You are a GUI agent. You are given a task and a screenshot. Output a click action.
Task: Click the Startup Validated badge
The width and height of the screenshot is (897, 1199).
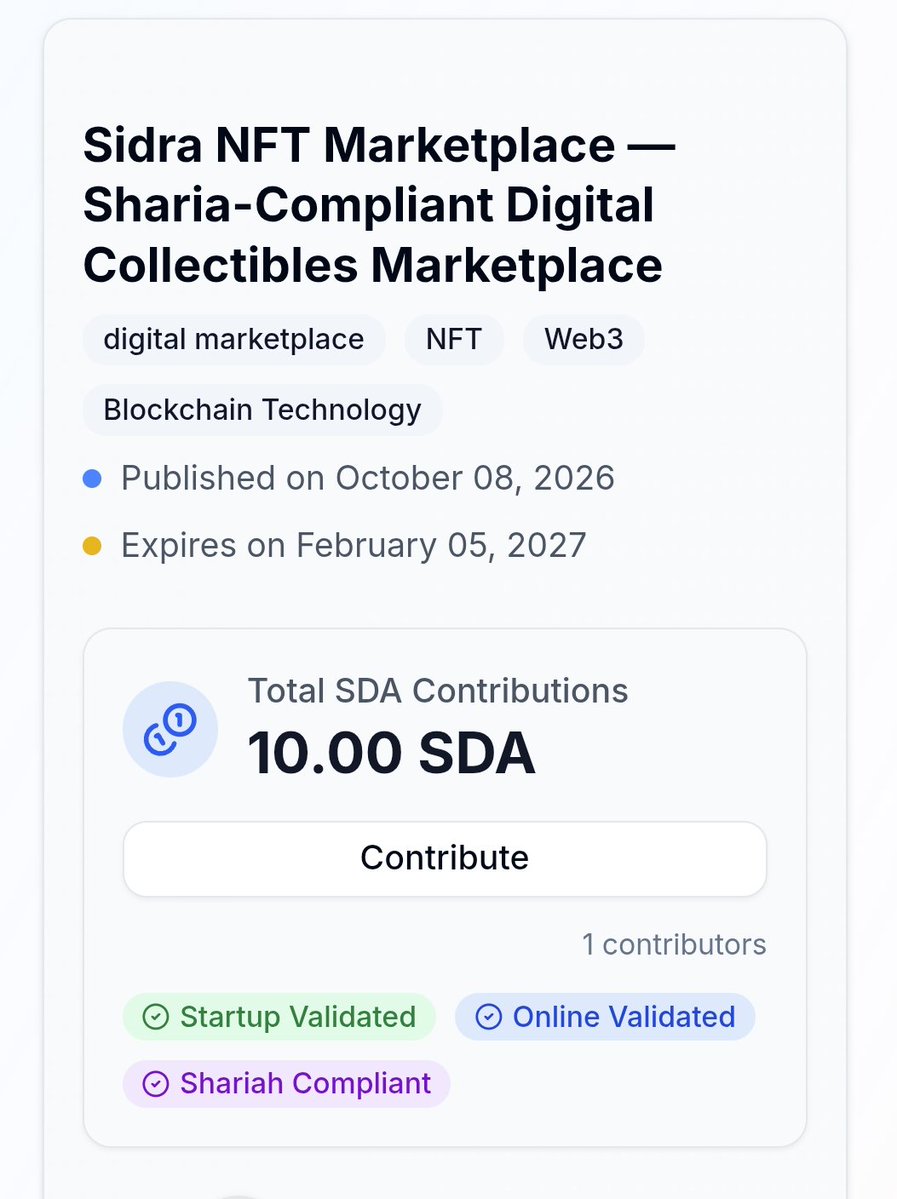click(x=279, y=1017)
